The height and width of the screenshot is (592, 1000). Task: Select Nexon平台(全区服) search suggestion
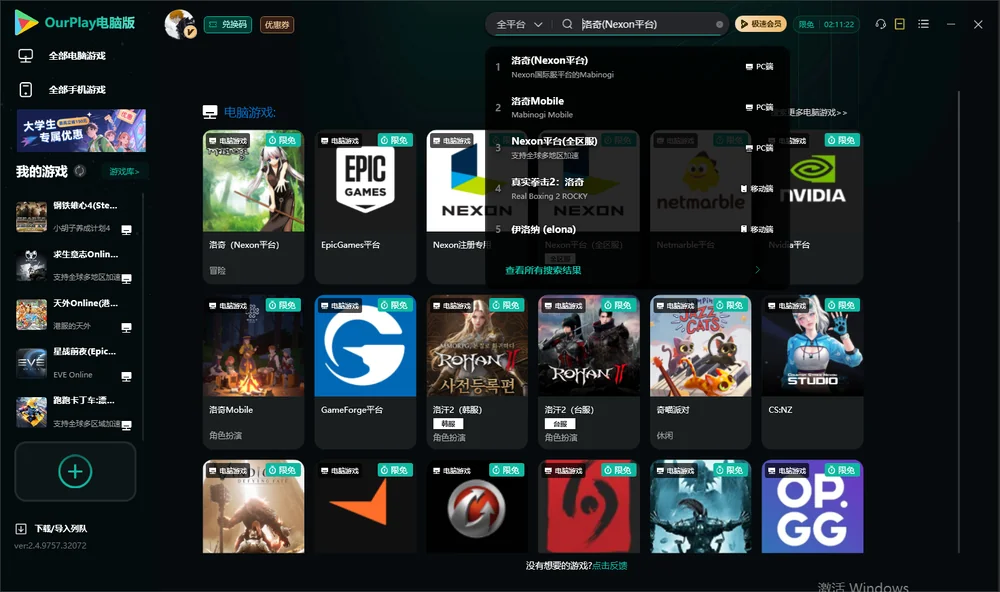coord(637,147)
